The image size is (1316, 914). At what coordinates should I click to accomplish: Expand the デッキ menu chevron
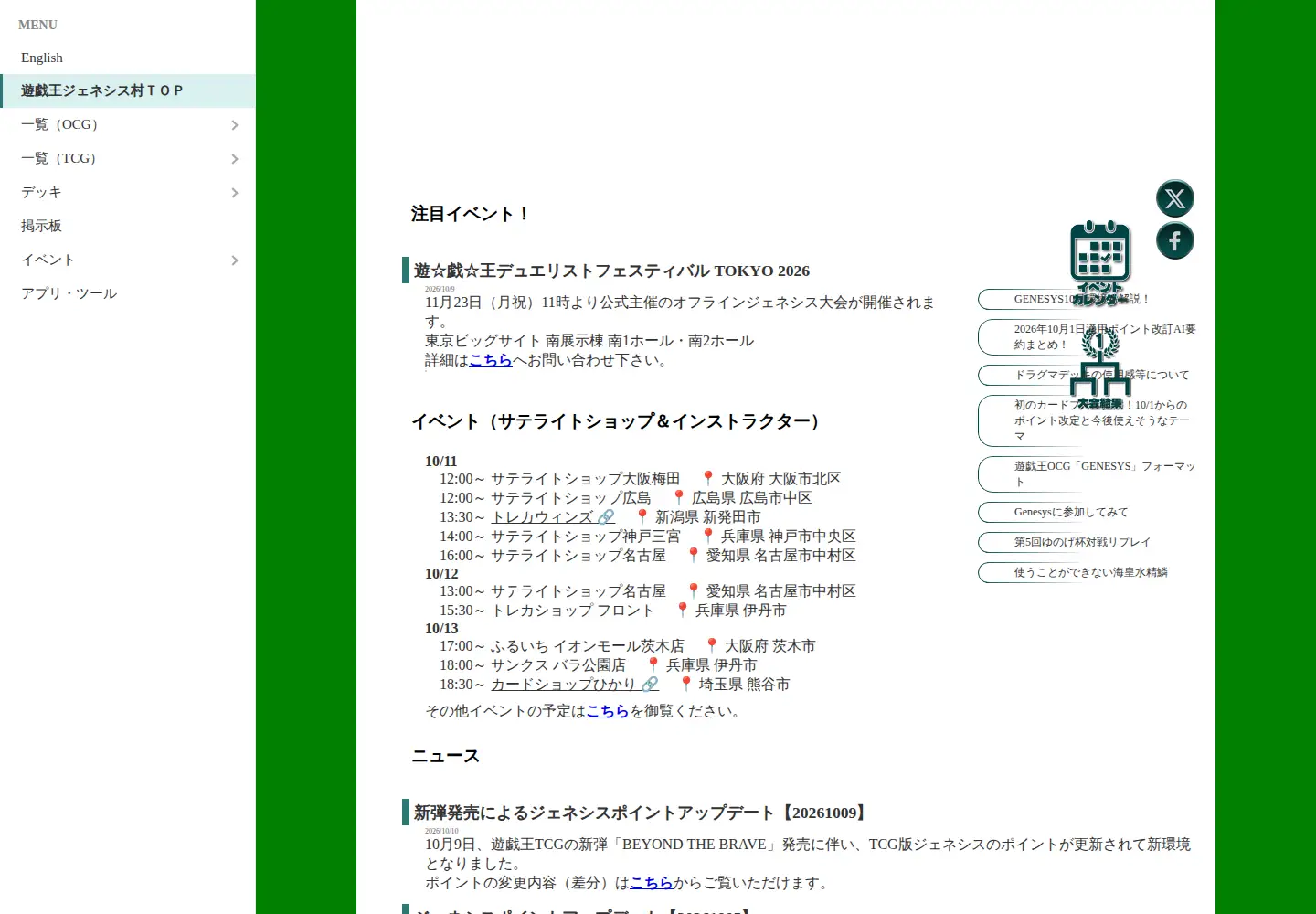235,193
